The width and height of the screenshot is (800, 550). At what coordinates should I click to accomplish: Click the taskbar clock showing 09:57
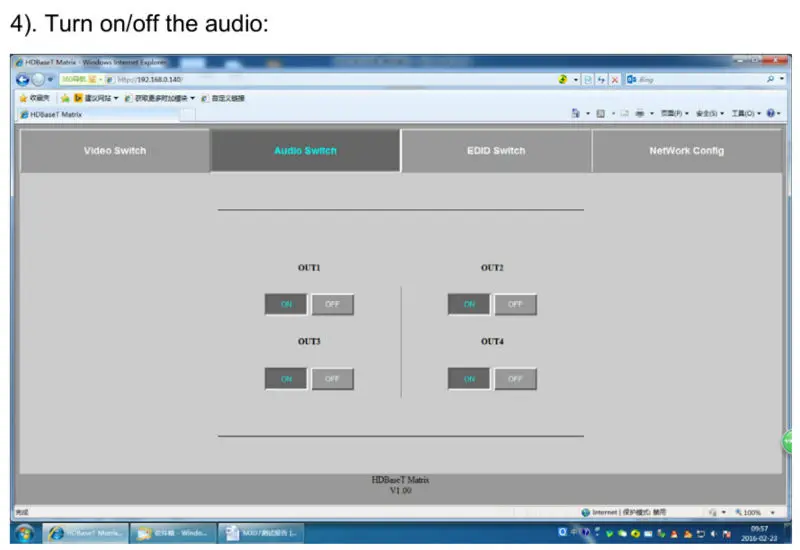[x=759, y=534]
